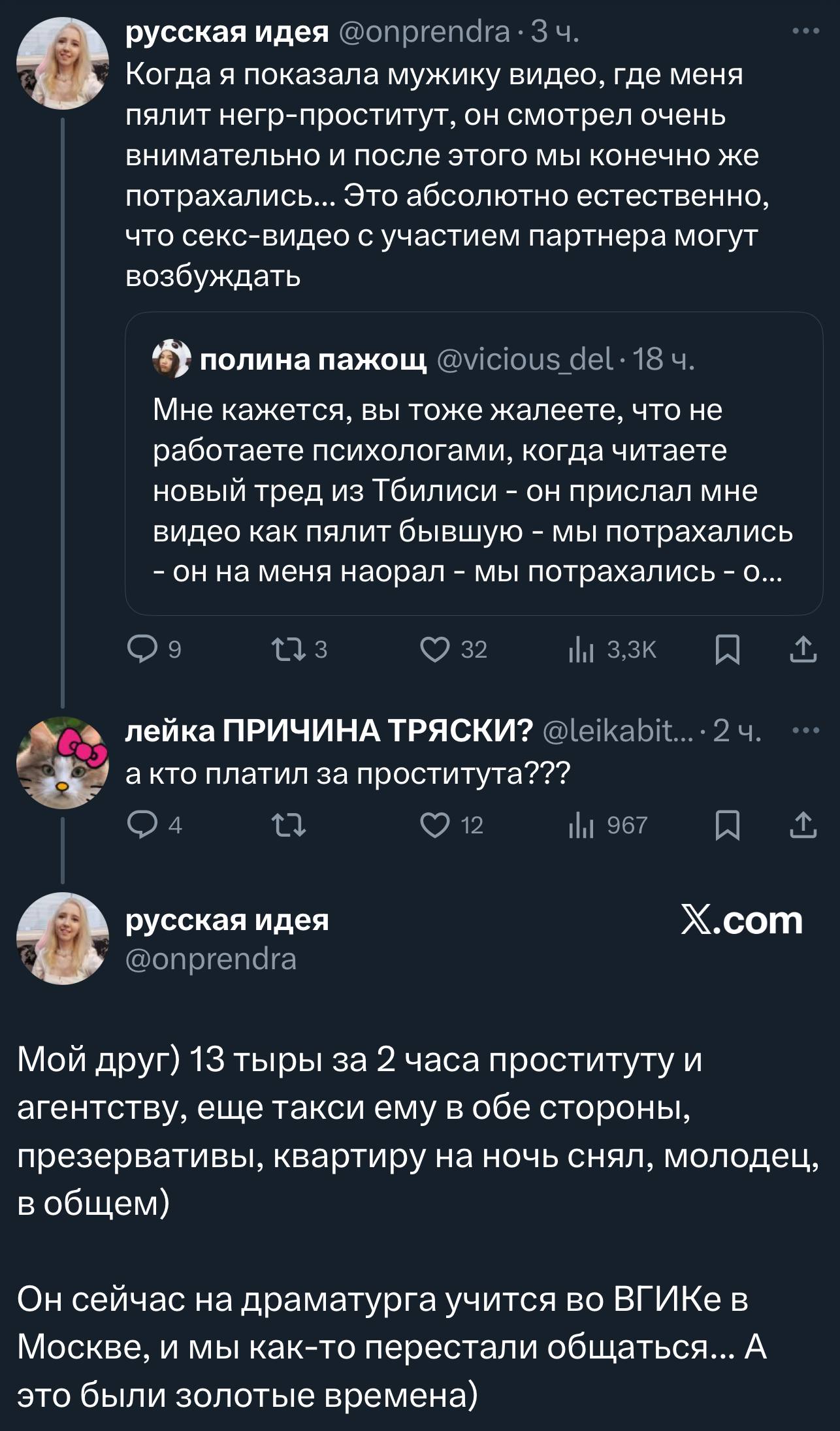
Task: Open the quoted tweet by полина пажощ
Action: (473, 490)
